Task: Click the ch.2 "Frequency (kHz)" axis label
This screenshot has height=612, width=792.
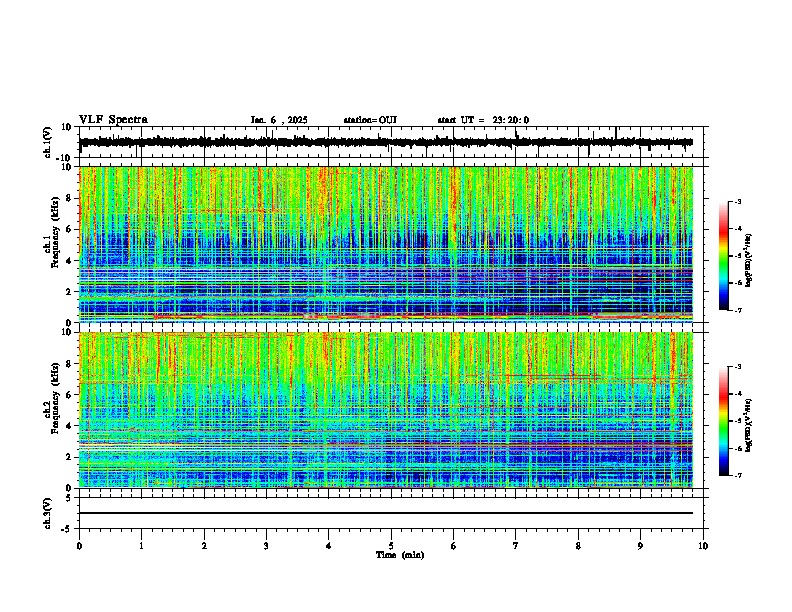Action: 55,397
